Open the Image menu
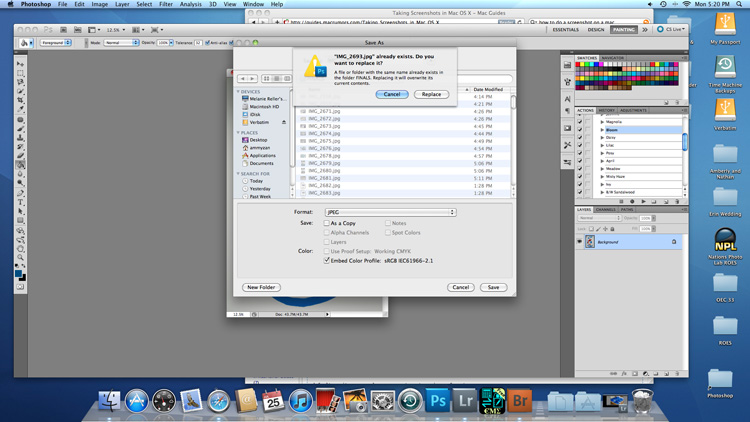The image size is (750, 422). coord(99,4)
